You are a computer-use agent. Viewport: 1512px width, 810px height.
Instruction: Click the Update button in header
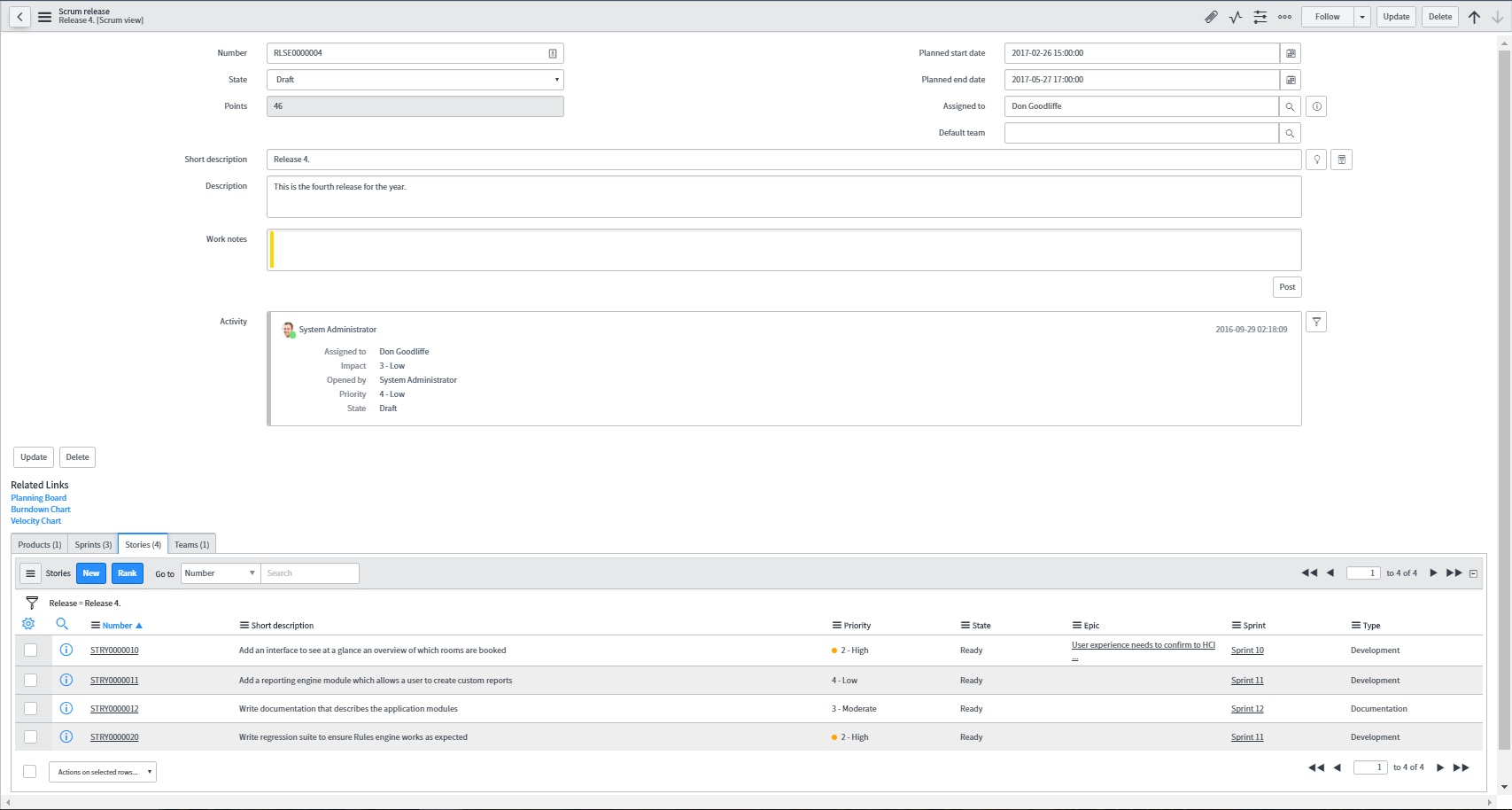(1396, 17)
